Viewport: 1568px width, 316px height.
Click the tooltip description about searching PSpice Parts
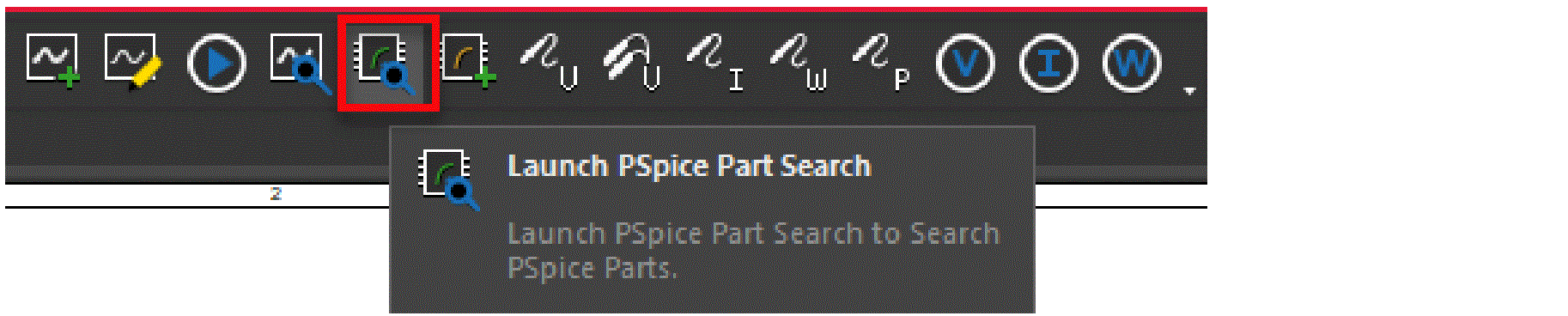tap(753, 251)
